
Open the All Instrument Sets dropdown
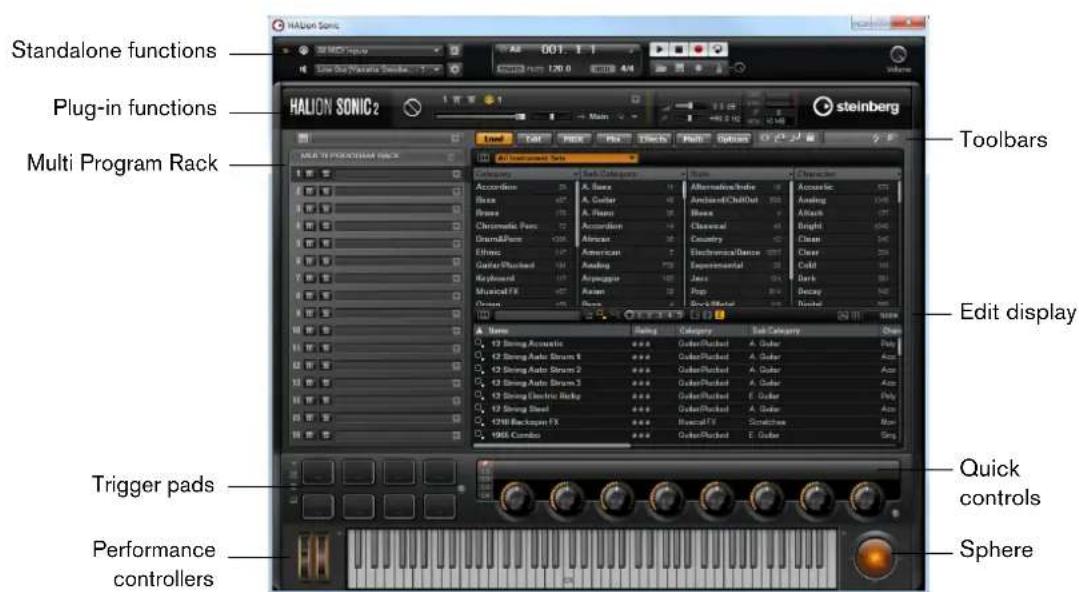click(x=566, y=158)
